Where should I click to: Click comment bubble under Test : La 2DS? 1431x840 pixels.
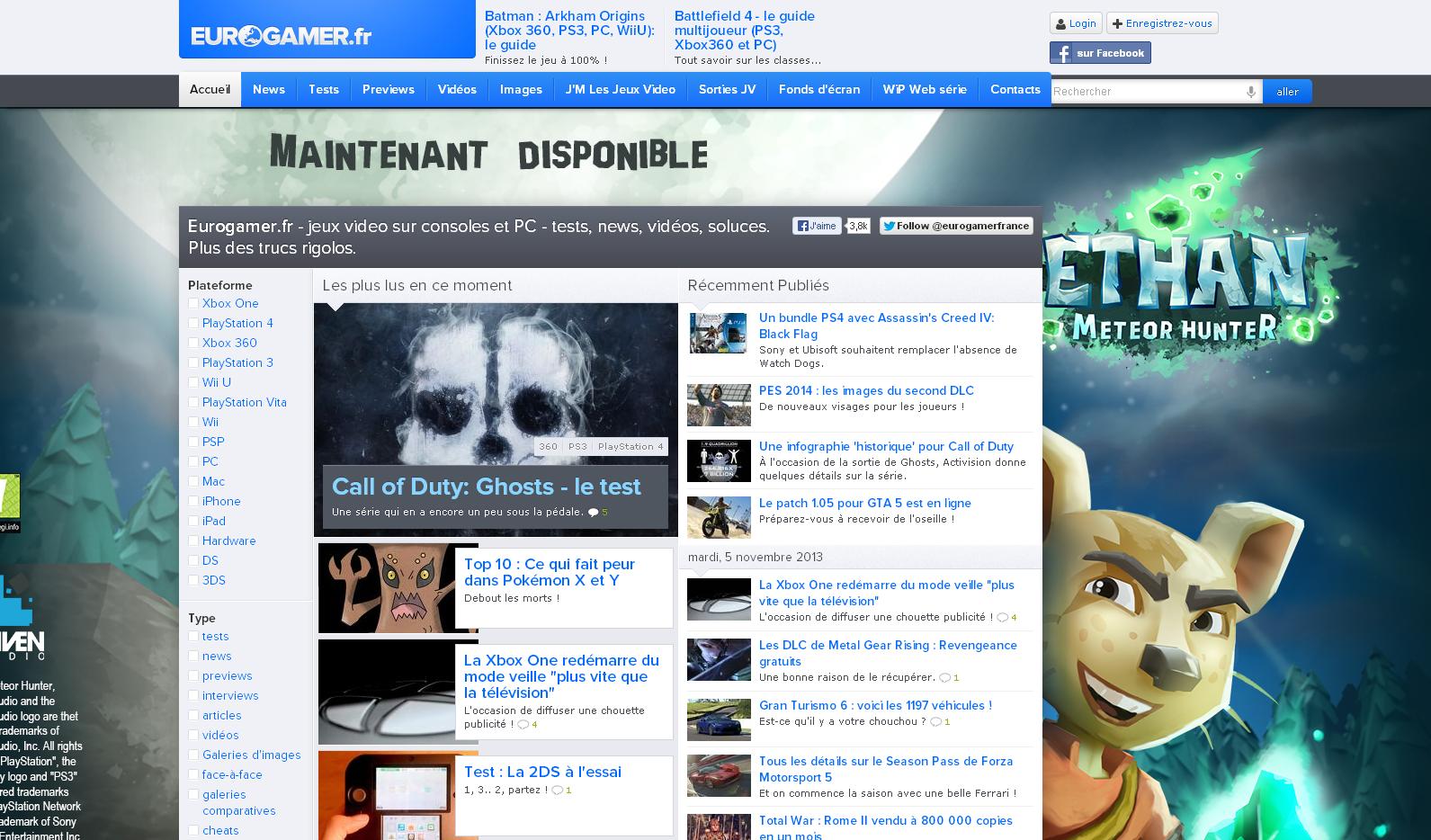coord(557,791)
